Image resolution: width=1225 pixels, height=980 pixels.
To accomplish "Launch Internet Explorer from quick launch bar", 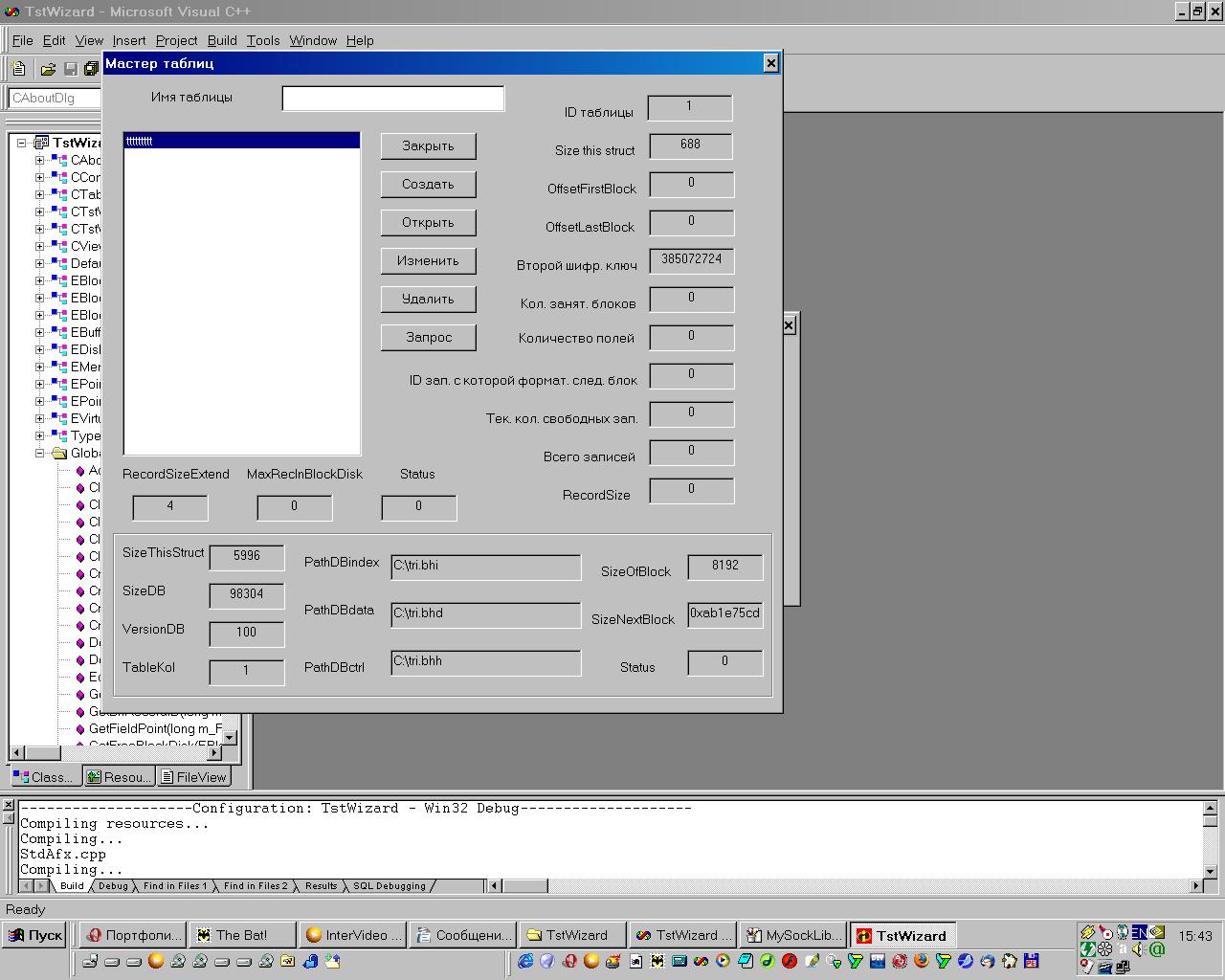I will (525, 961).
